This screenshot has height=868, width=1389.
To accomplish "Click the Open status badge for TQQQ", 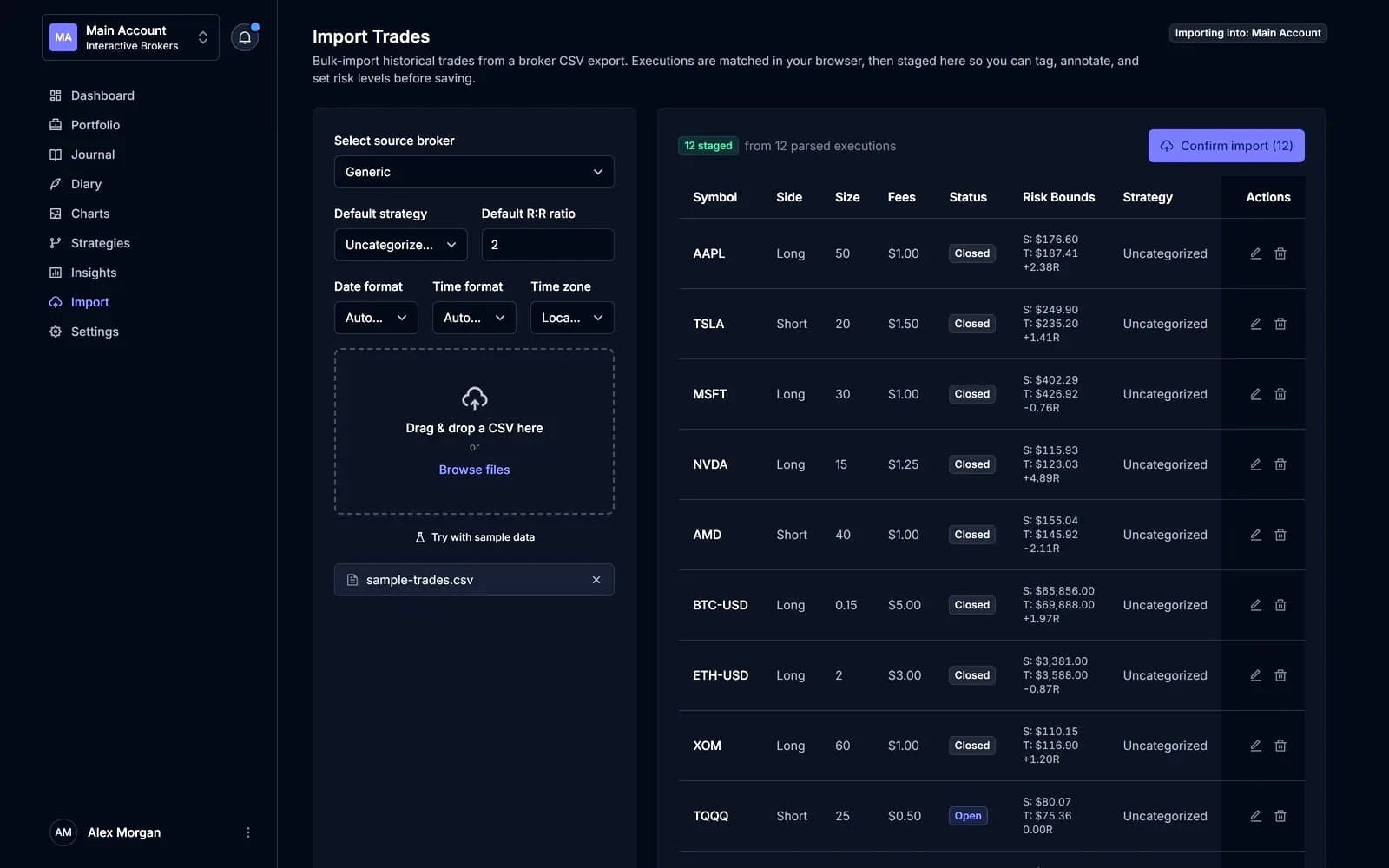I will 968,816.
